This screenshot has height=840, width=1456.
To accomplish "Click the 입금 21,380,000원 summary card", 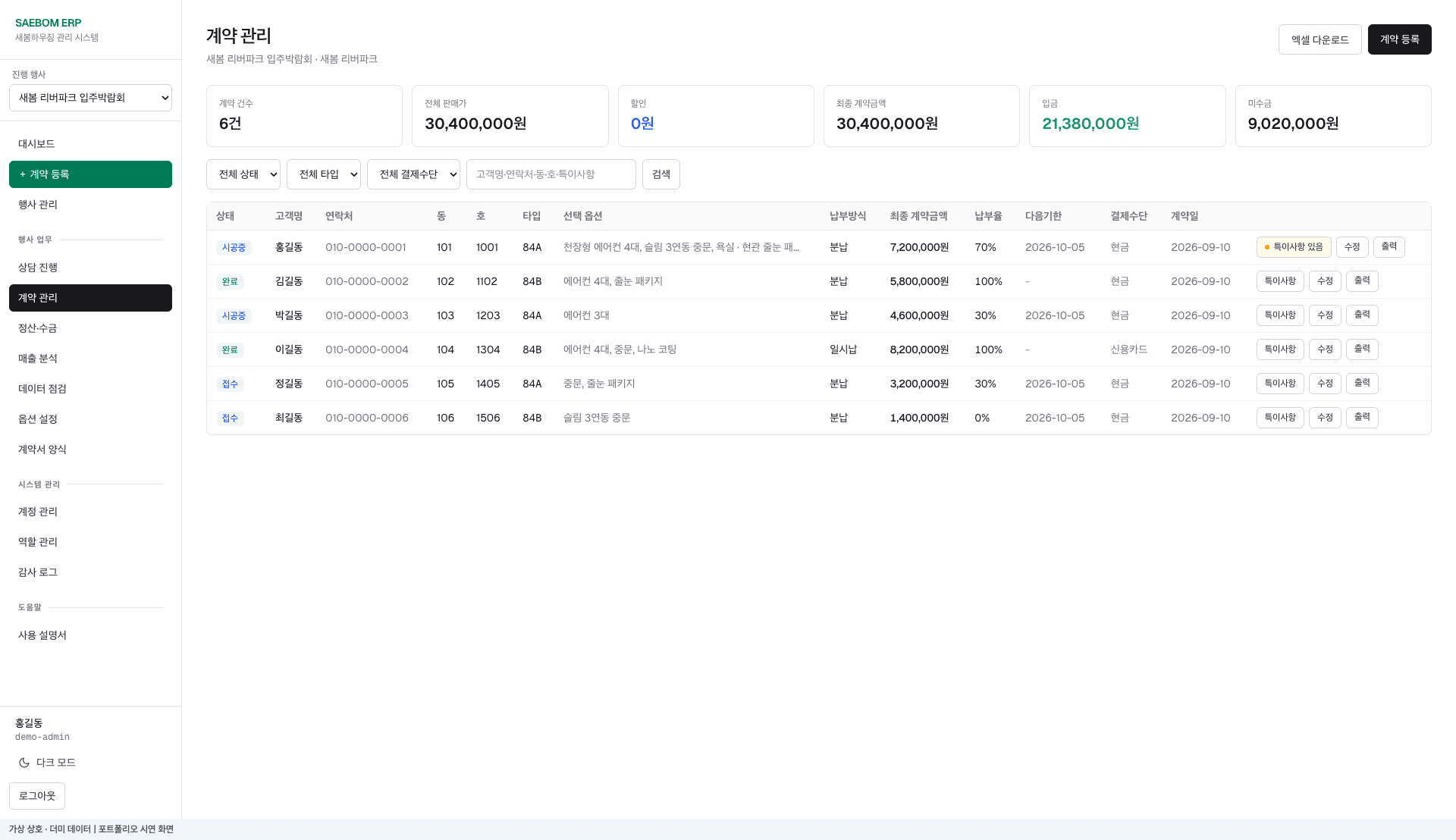I will pyautogui.click(x=1127, y=116).
